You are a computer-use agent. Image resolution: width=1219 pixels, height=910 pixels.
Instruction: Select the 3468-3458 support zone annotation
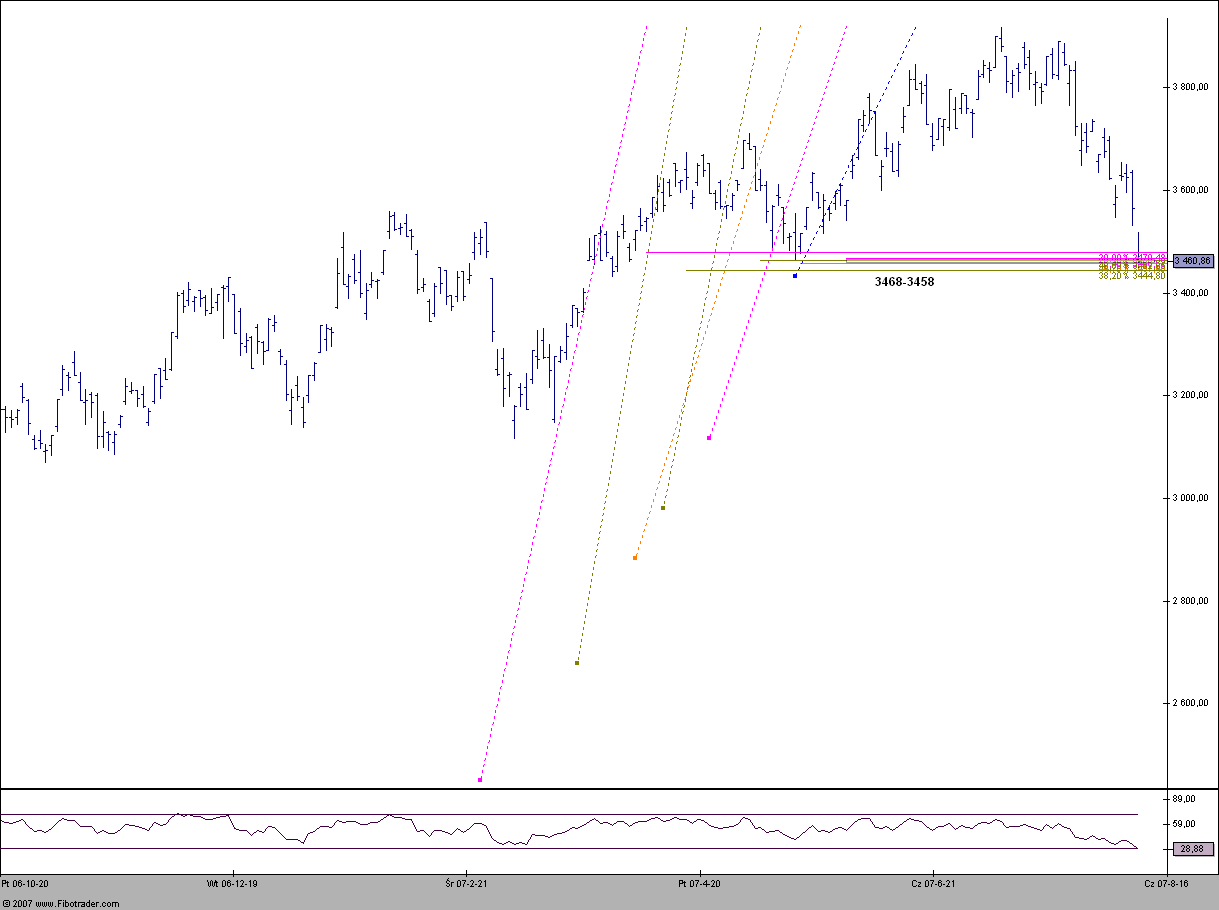[904, 282]
